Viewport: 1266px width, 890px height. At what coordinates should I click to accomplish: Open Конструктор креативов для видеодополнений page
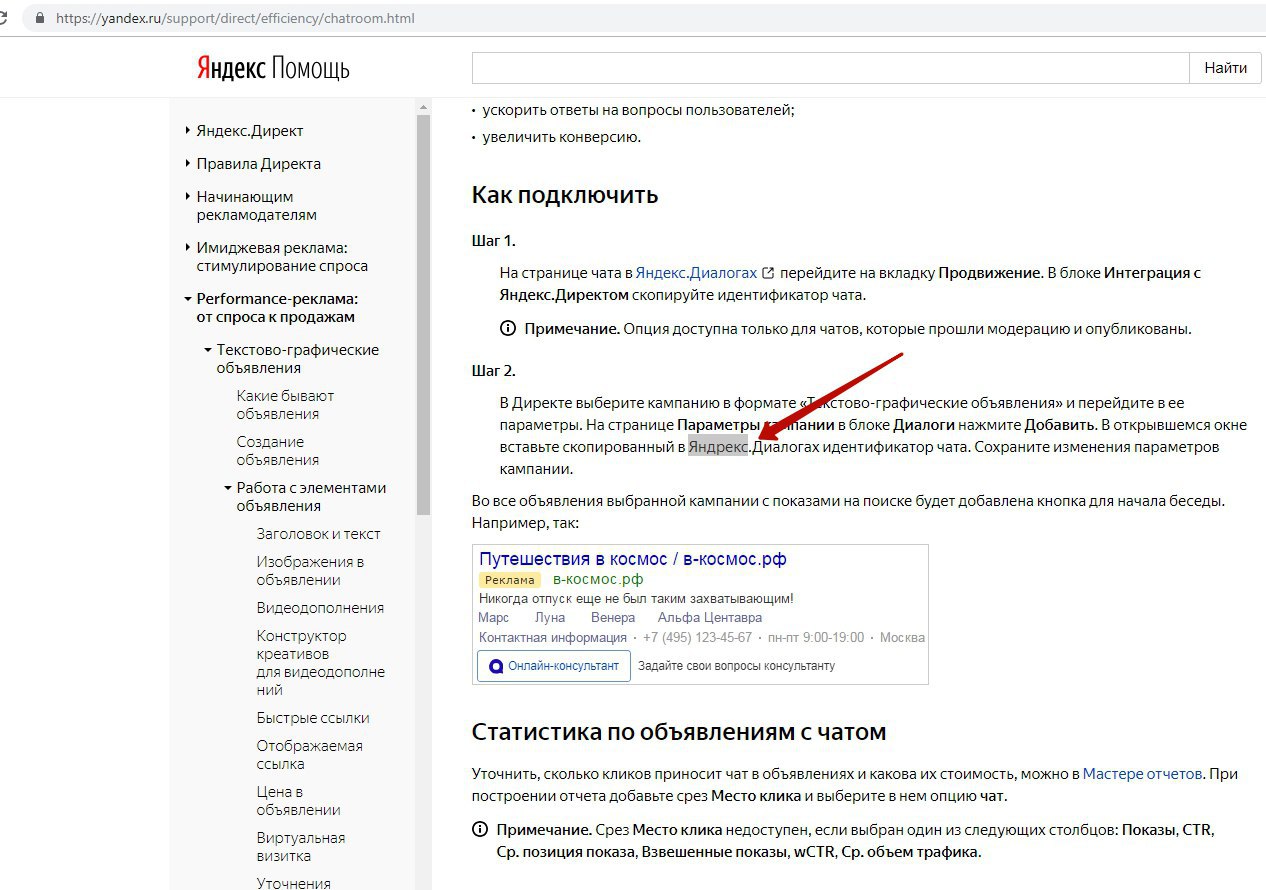point(320,663)
